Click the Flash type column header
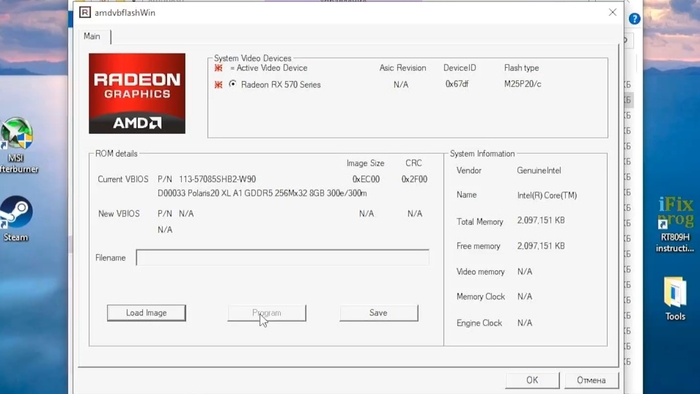The width and height of the screenshot is (700, 394). click(x=521, y=68)
